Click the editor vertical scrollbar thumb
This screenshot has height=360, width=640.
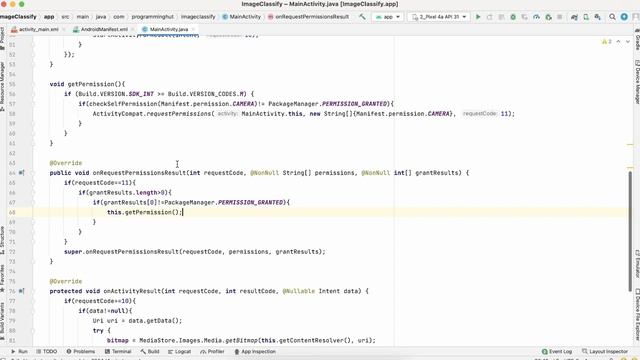[x=630, y=231]
